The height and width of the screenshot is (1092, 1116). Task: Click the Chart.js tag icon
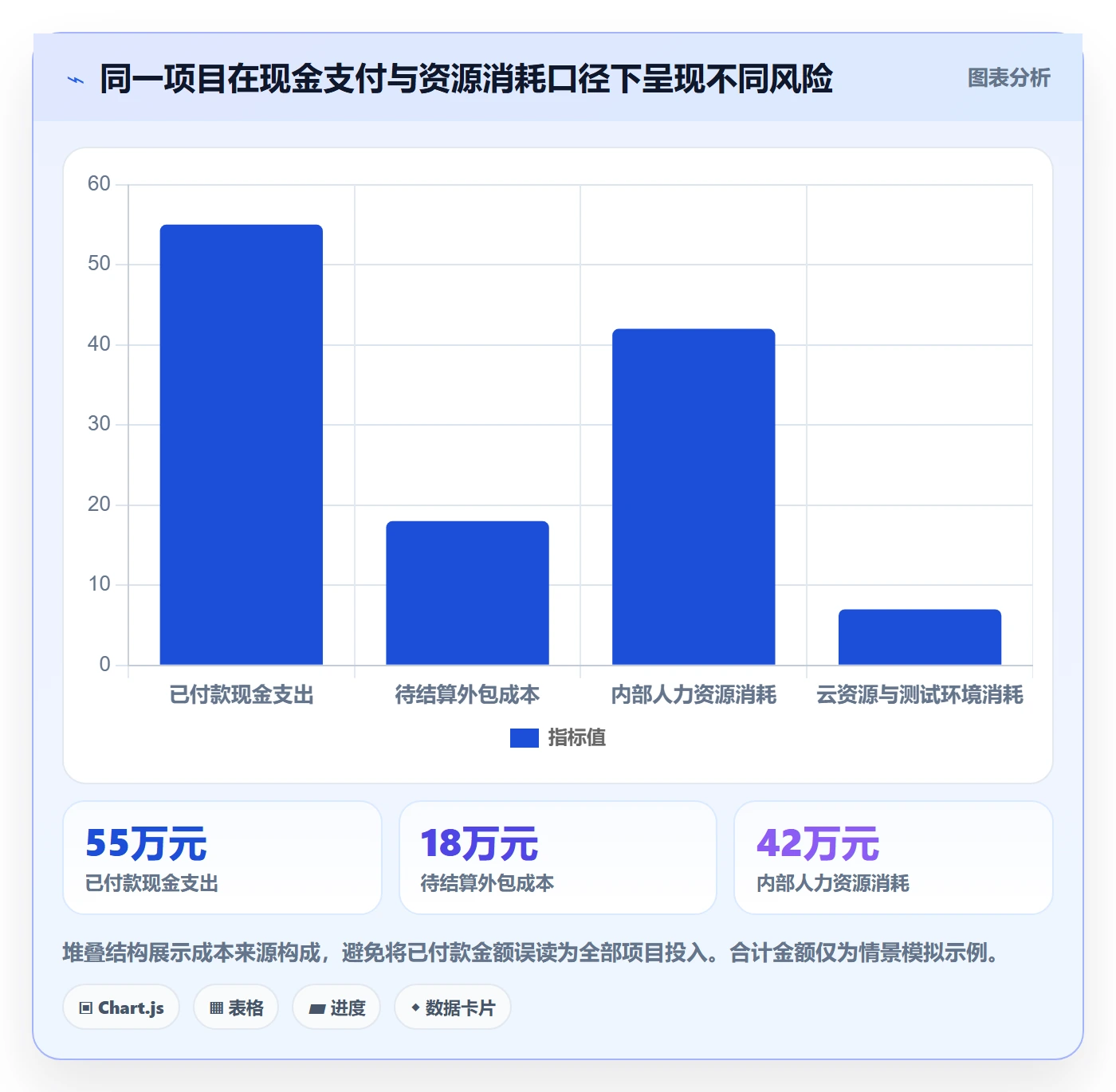86,1008
